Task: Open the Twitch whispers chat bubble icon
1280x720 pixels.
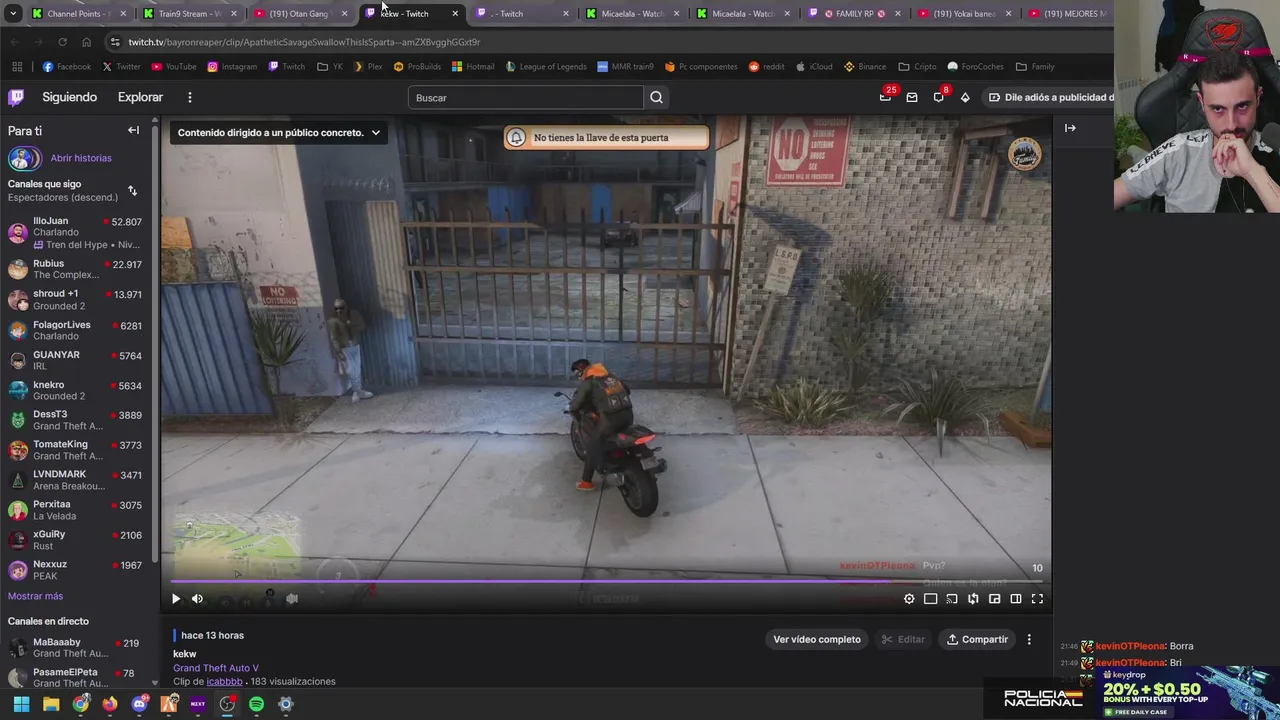Action: [938, 97]
